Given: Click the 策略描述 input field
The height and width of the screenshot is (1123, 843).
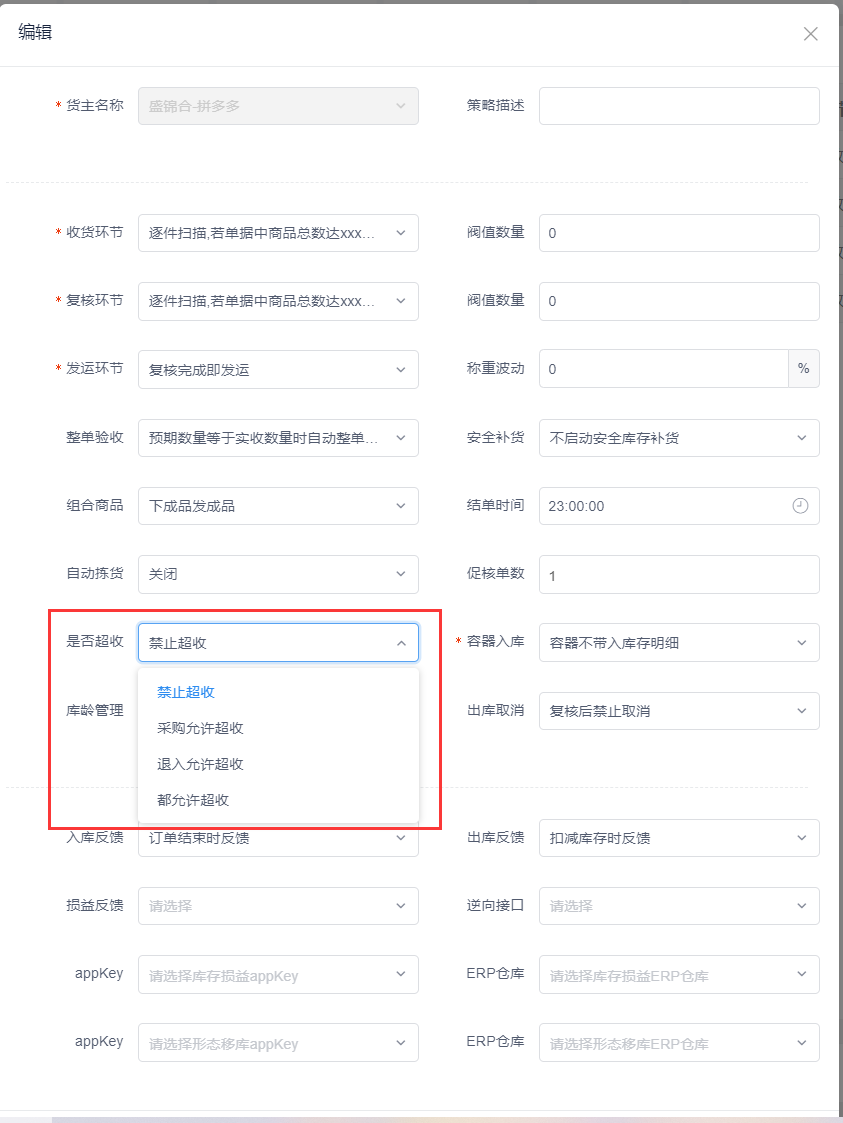Looking at the screenshot, I should (679, 106).
